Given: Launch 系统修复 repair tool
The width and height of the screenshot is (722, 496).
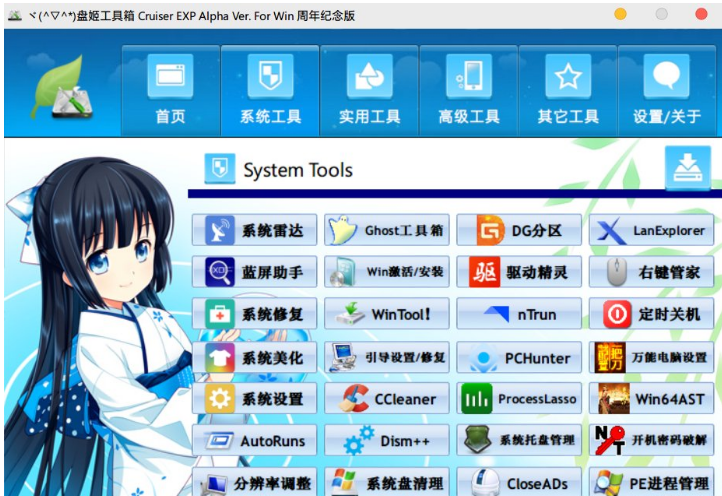Looking at the screenshot, I should point(255,314).
